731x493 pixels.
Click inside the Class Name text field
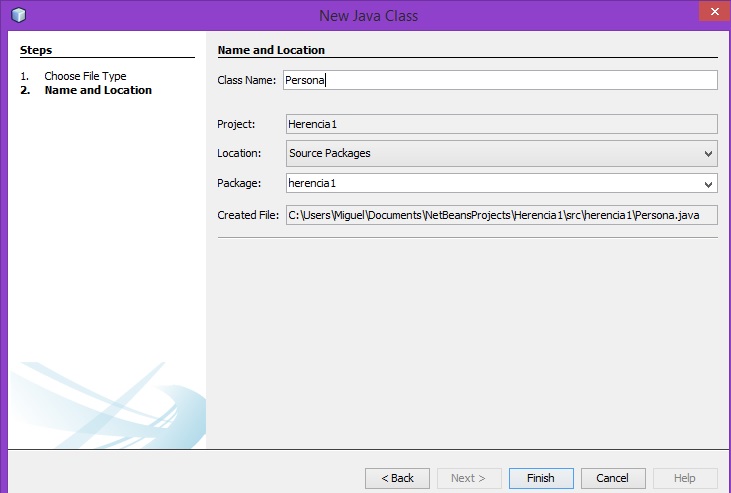click(x=500, y=80)
